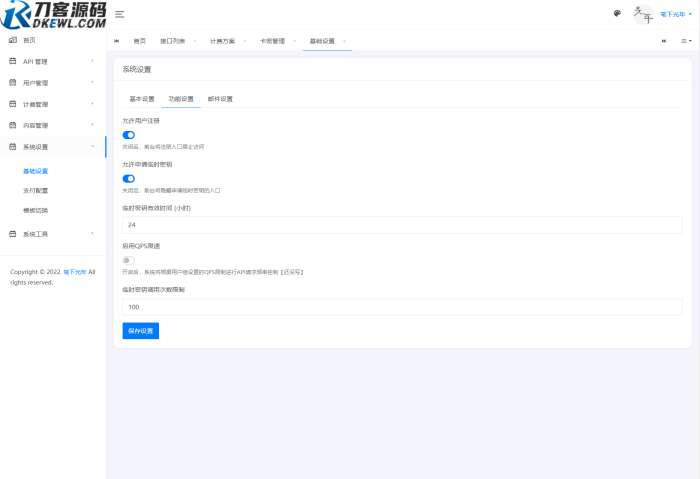700x479 pixels.
Task: Click the 启用QPS限速 label
Action: pos(141,246)
